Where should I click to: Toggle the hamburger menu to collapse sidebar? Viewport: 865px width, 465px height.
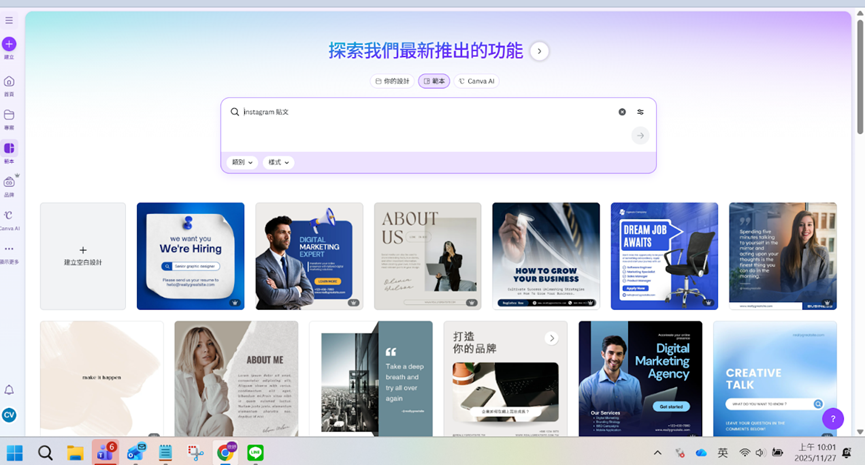[x=9, y=20]
